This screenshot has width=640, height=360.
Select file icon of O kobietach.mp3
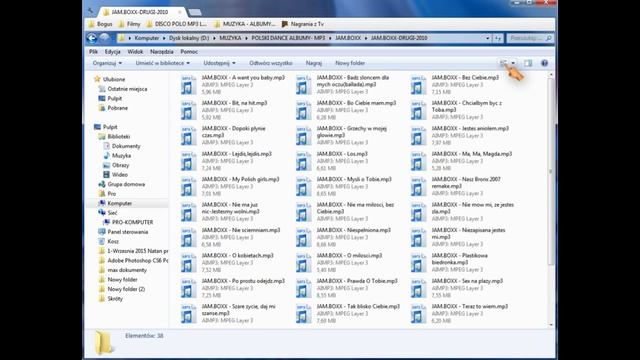[x=188, y=262]
